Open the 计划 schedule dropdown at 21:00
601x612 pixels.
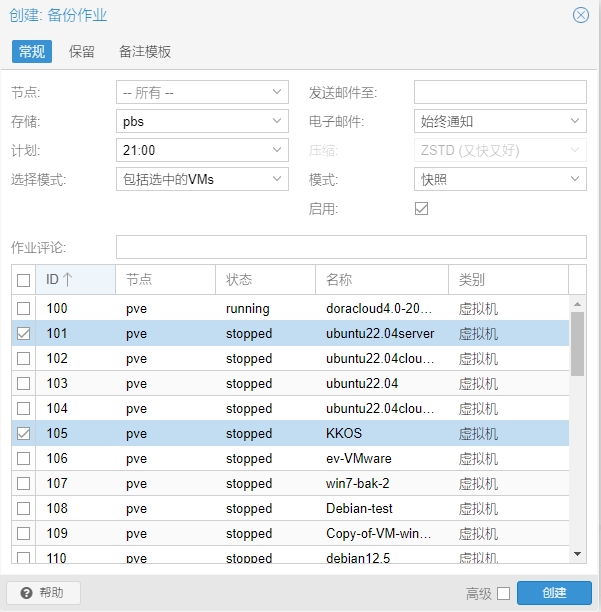tap(277, 151)
